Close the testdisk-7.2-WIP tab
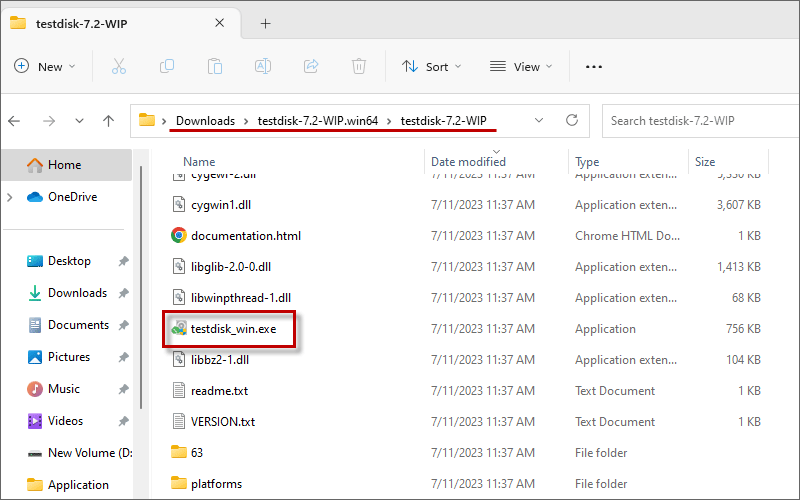The height and width of the screenshot is (500, 800). point(219,23)
